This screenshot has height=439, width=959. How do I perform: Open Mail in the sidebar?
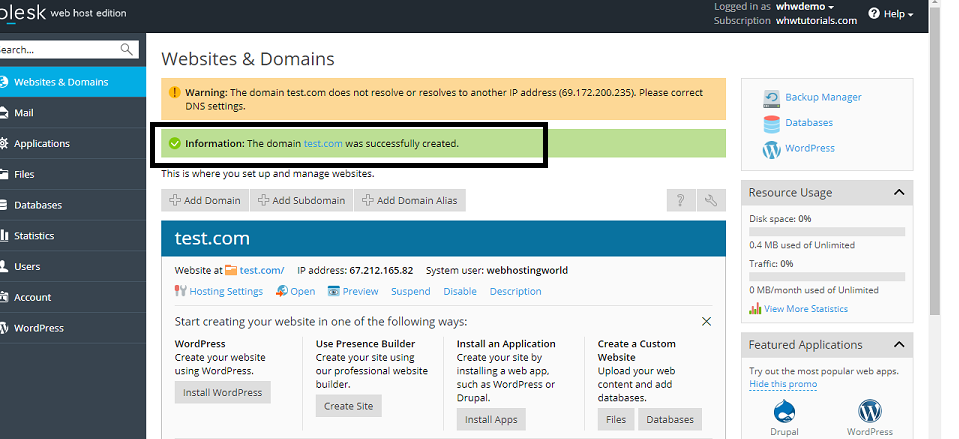click(24, 113)
